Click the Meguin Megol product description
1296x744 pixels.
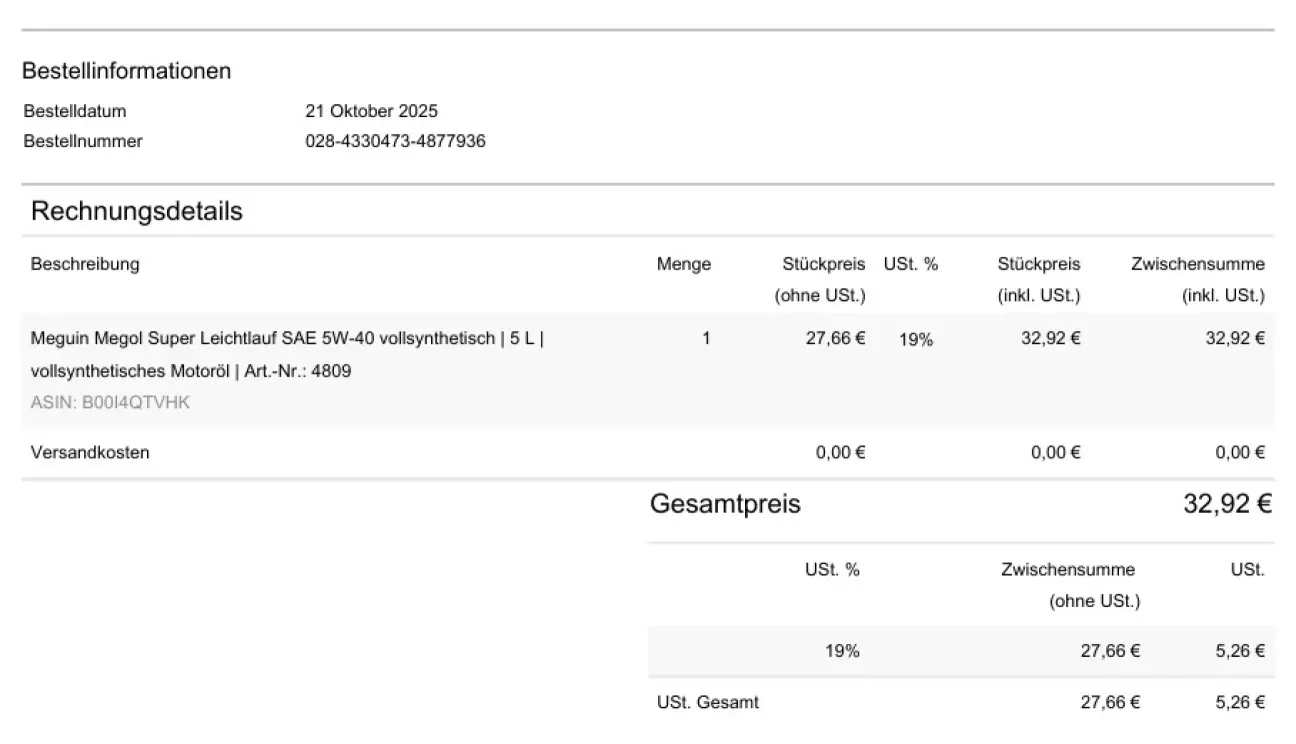(x=287, y=354)
